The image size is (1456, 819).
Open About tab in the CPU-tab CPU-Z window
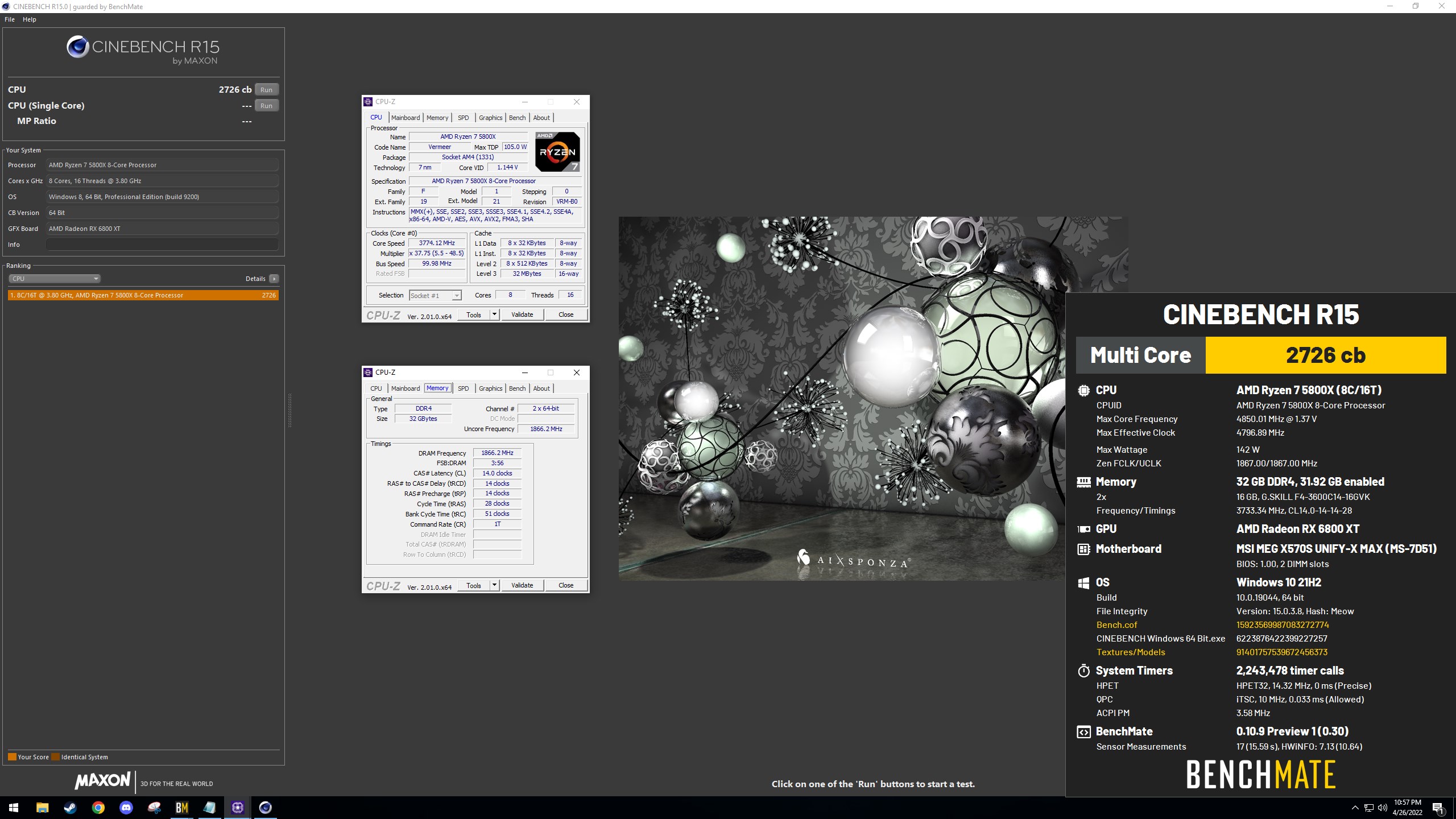click(x=541, y=118)
